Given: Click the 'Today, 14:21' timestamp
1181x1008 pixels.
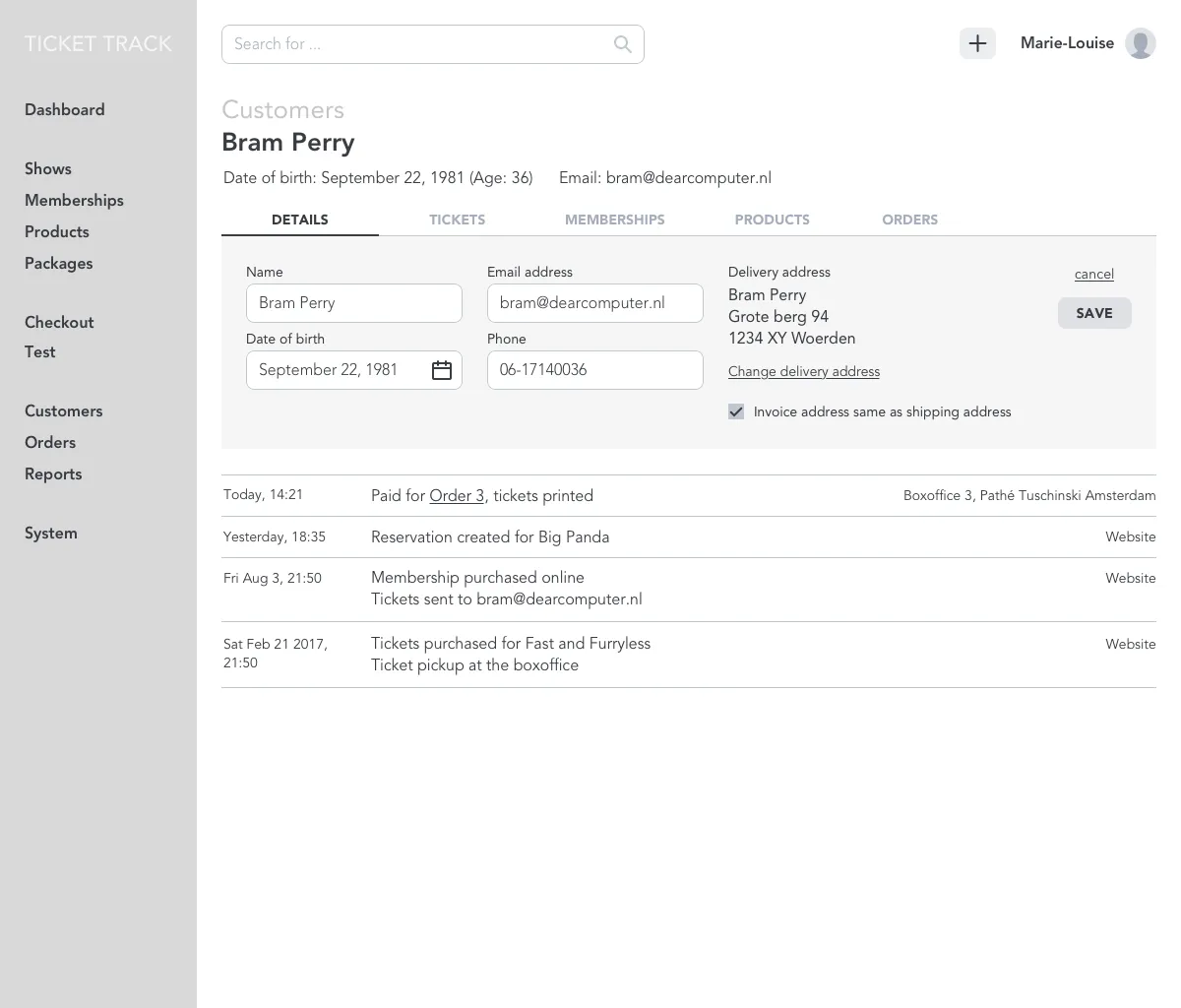Looking at the screenshot, I should click(263, 494).
